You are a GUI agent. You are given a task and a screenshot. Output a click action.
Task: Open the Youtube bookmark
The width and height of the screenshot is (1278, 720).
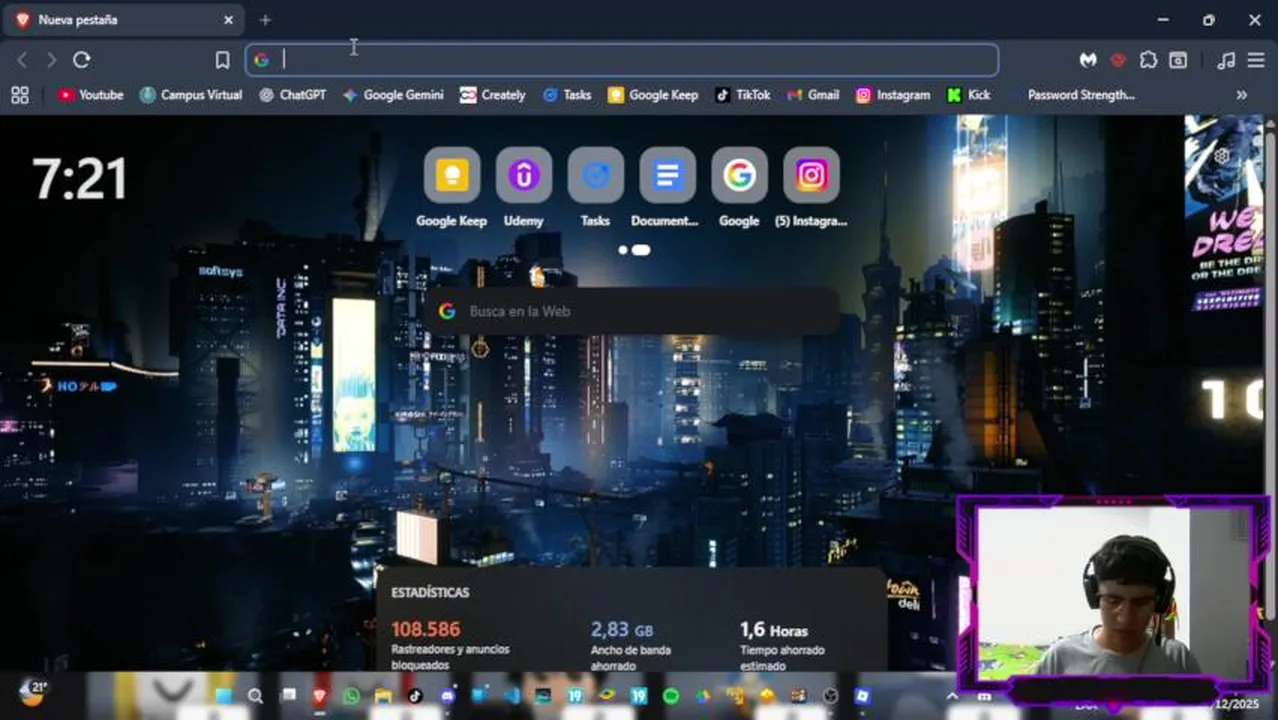[90, 95]
